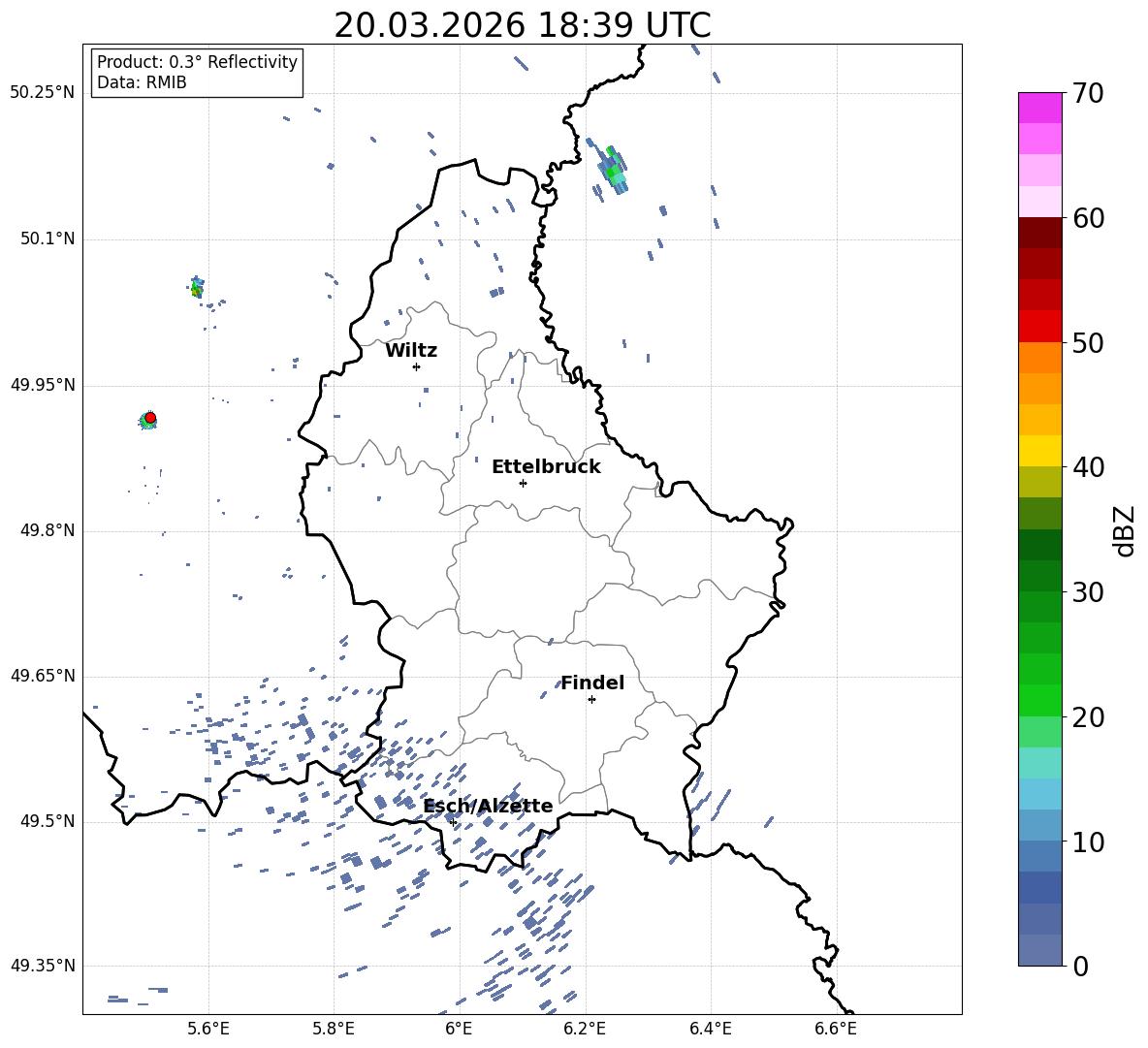This screenshot has height=1048, width=1148.
Task: Click the 'Data: RMIB' text
Action: coord(142,82)
